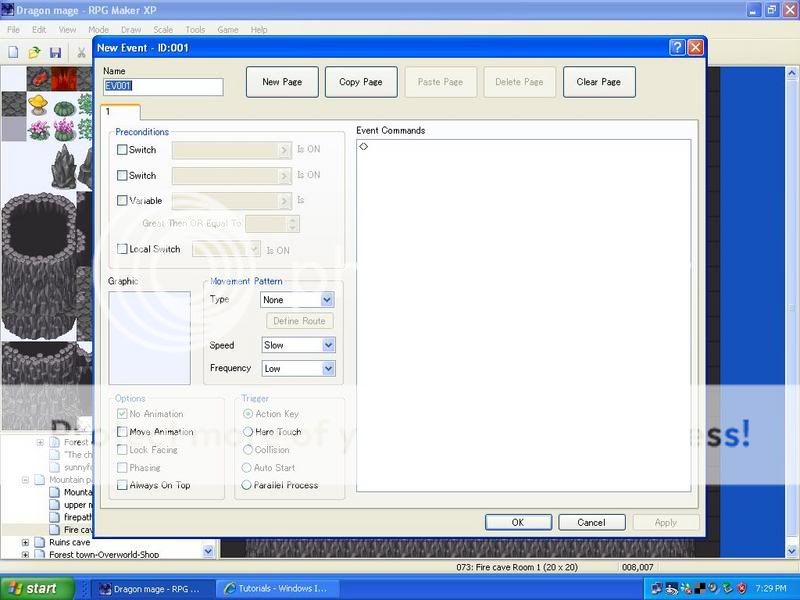The image size is (800, 600).
Task: Click the Save project floppy icon
Action: 55,52
